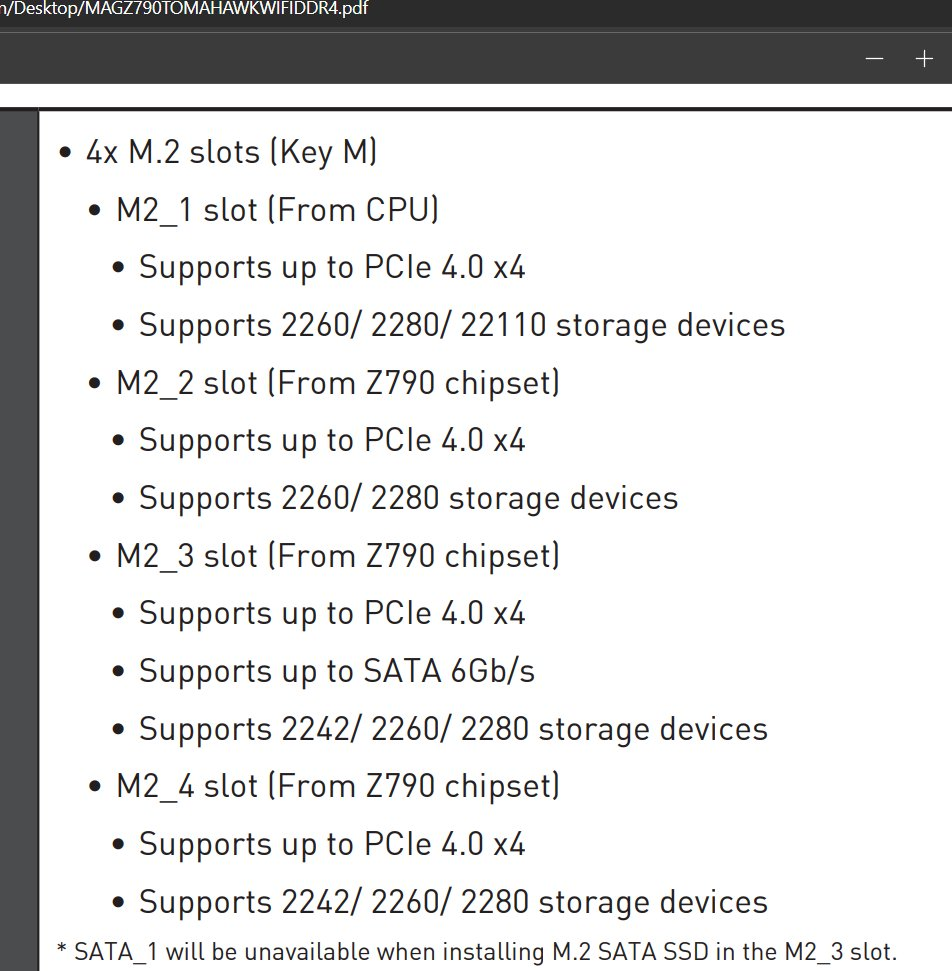Click the PCIe 4.0 x4 line under M2_1 slot
This screenshot has height=971, width=952.
[332, 268]
